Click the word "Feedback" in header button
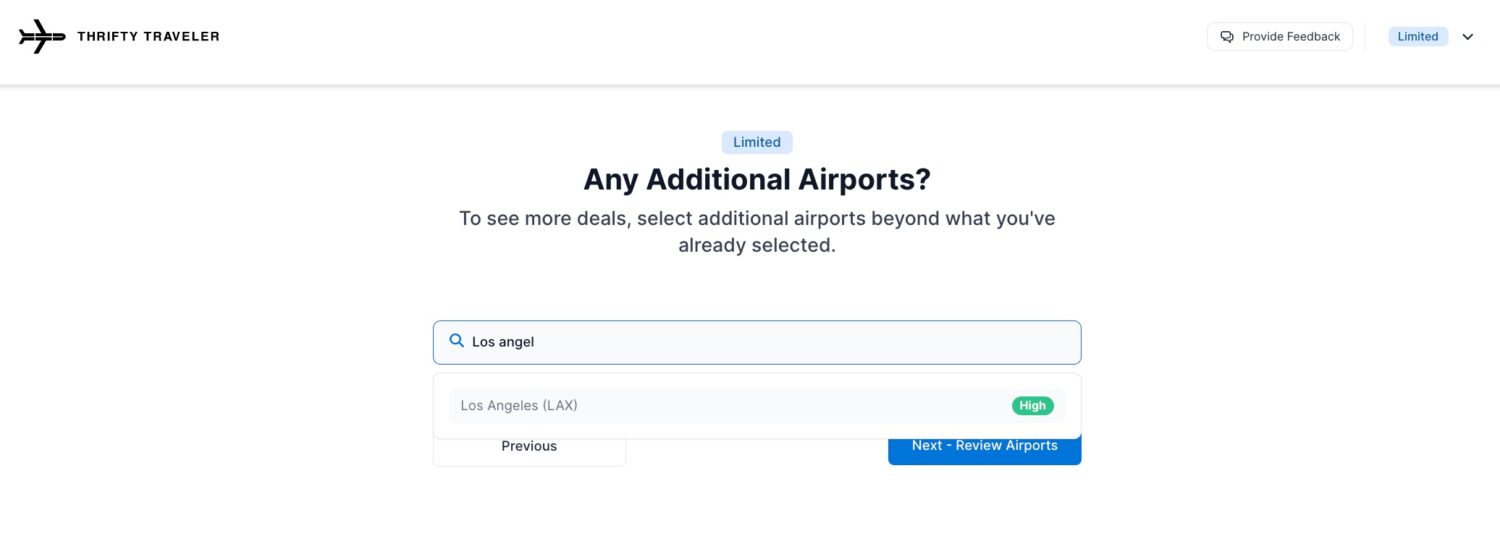 coord(1312,37)
